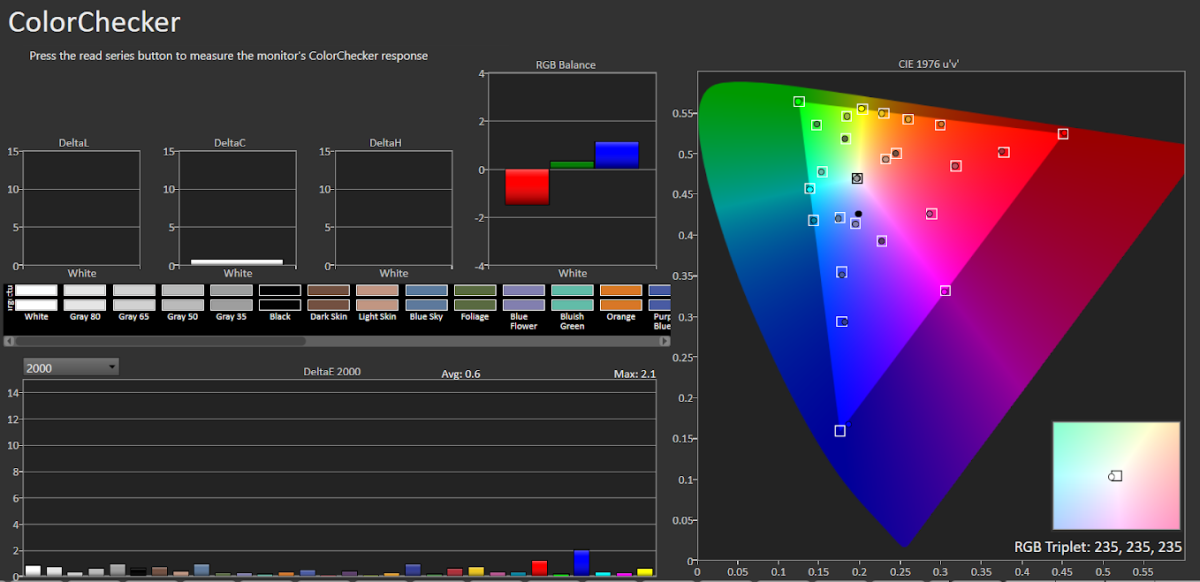Click the green bar in RGB Balance
The height and width of the screenshot is (582, 1200).
[x=572, y=165]
